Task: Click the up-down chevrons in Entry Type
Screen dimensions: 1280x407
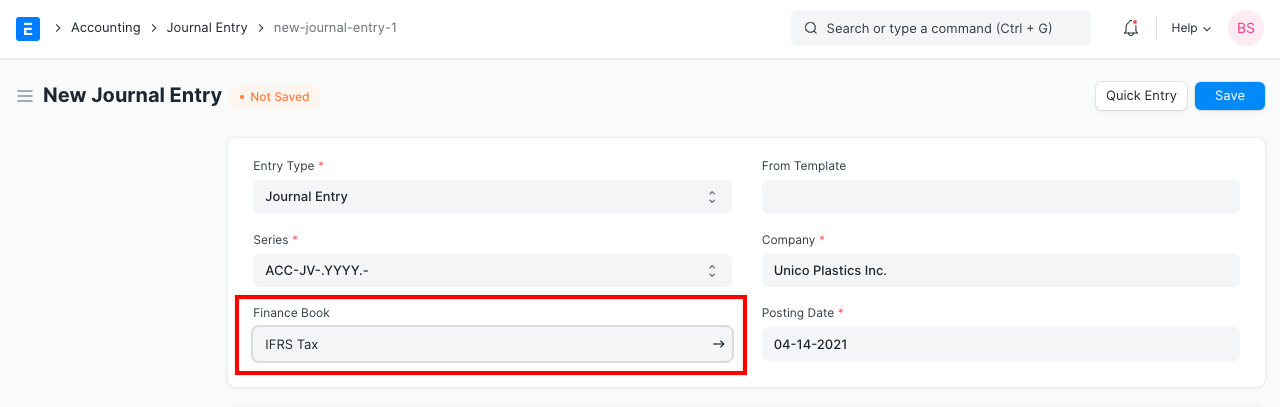Action: pos(712,197)
